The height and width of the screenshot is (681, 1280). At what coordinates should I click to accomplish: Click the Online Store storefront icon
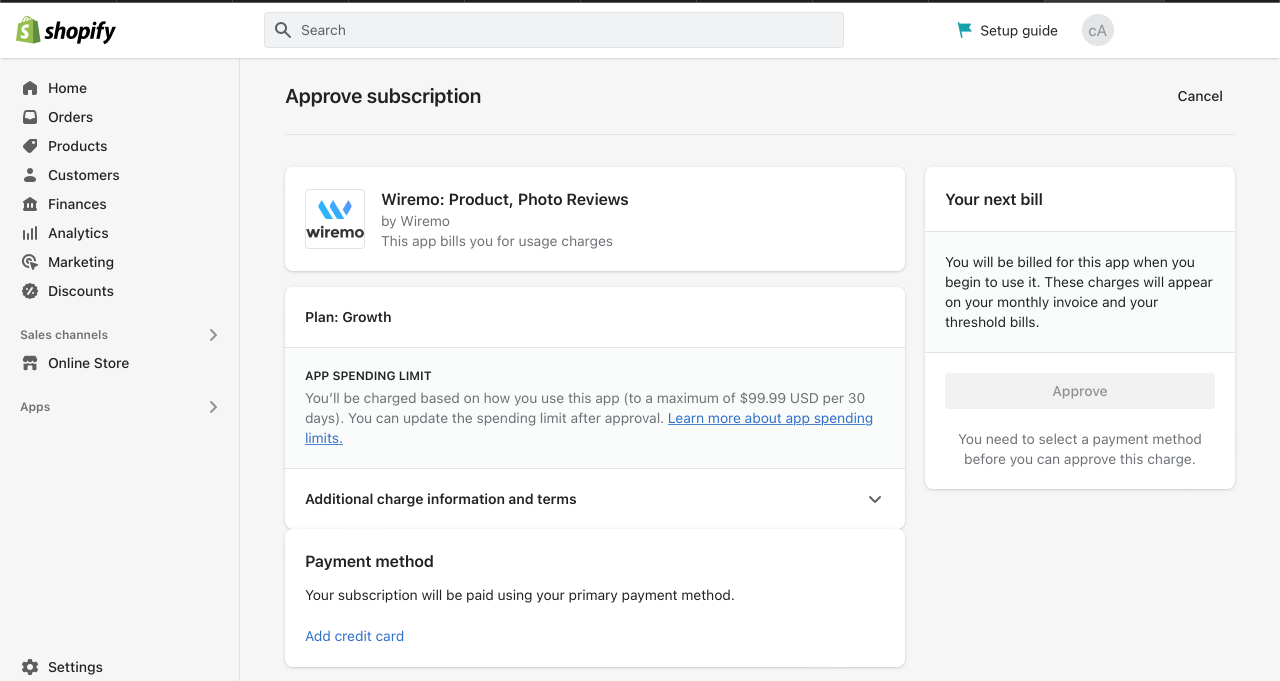tap(30, 363)
